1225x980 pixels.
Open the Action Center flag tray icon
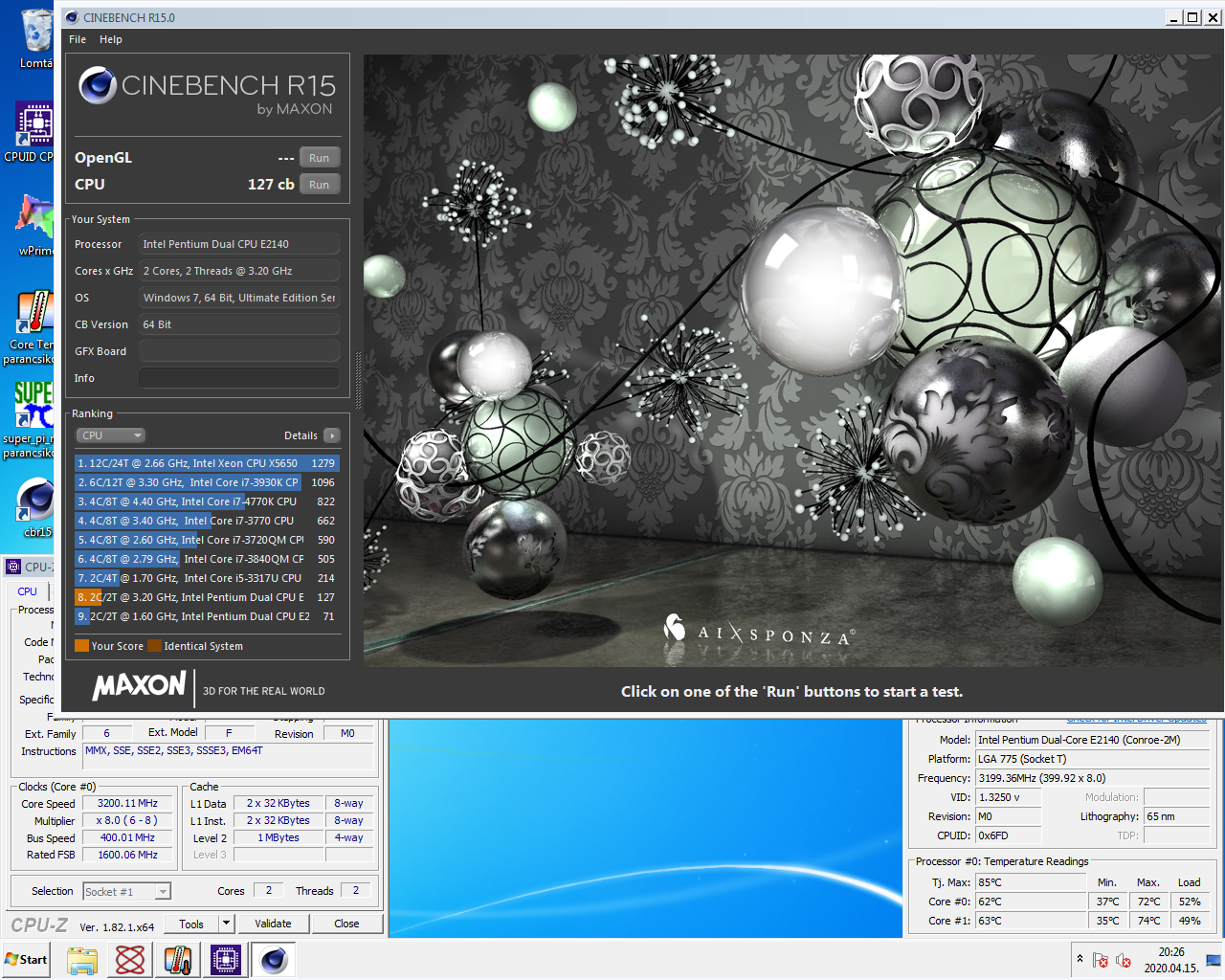pyautogui.click(x=1101, y=960)
